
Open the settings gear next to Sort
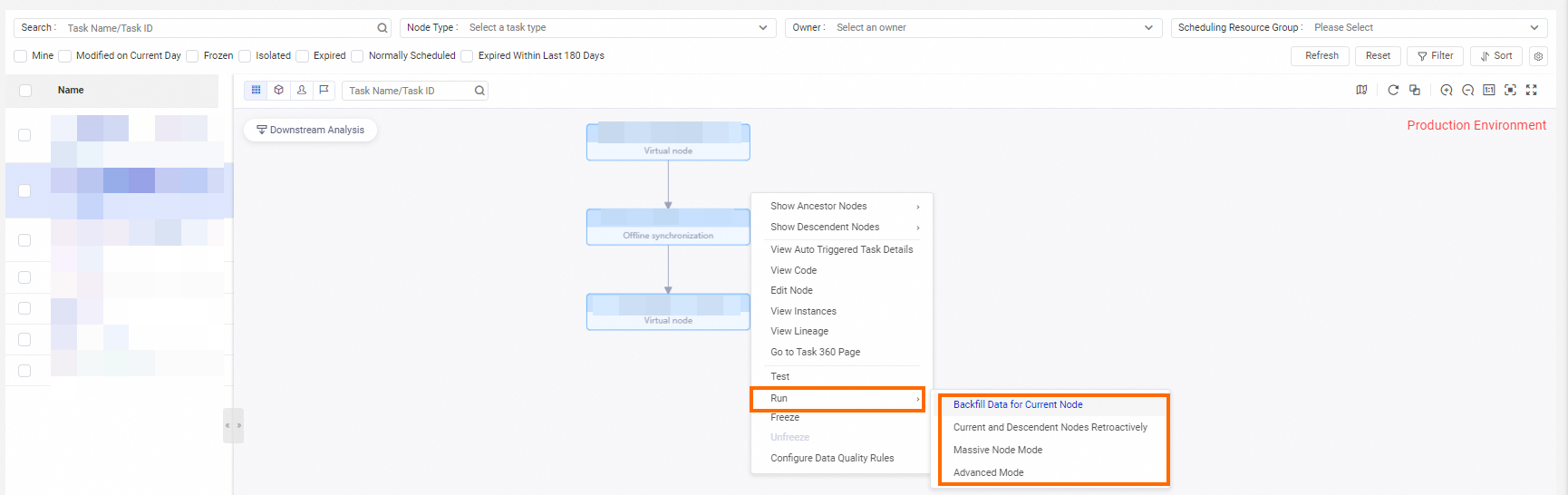tap(1538, 56)
